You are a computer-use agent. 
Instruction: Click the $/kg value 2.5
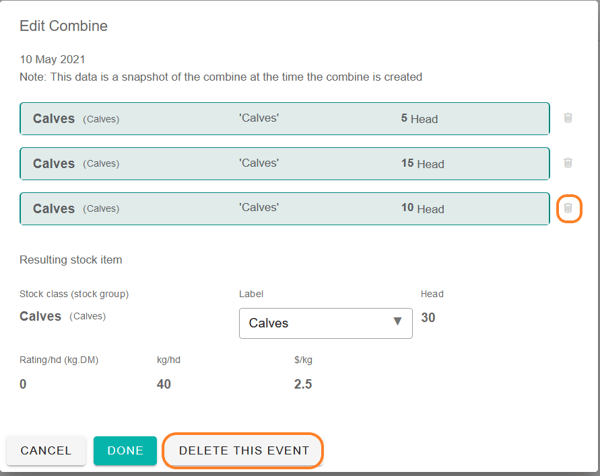[x=303, y=384]
